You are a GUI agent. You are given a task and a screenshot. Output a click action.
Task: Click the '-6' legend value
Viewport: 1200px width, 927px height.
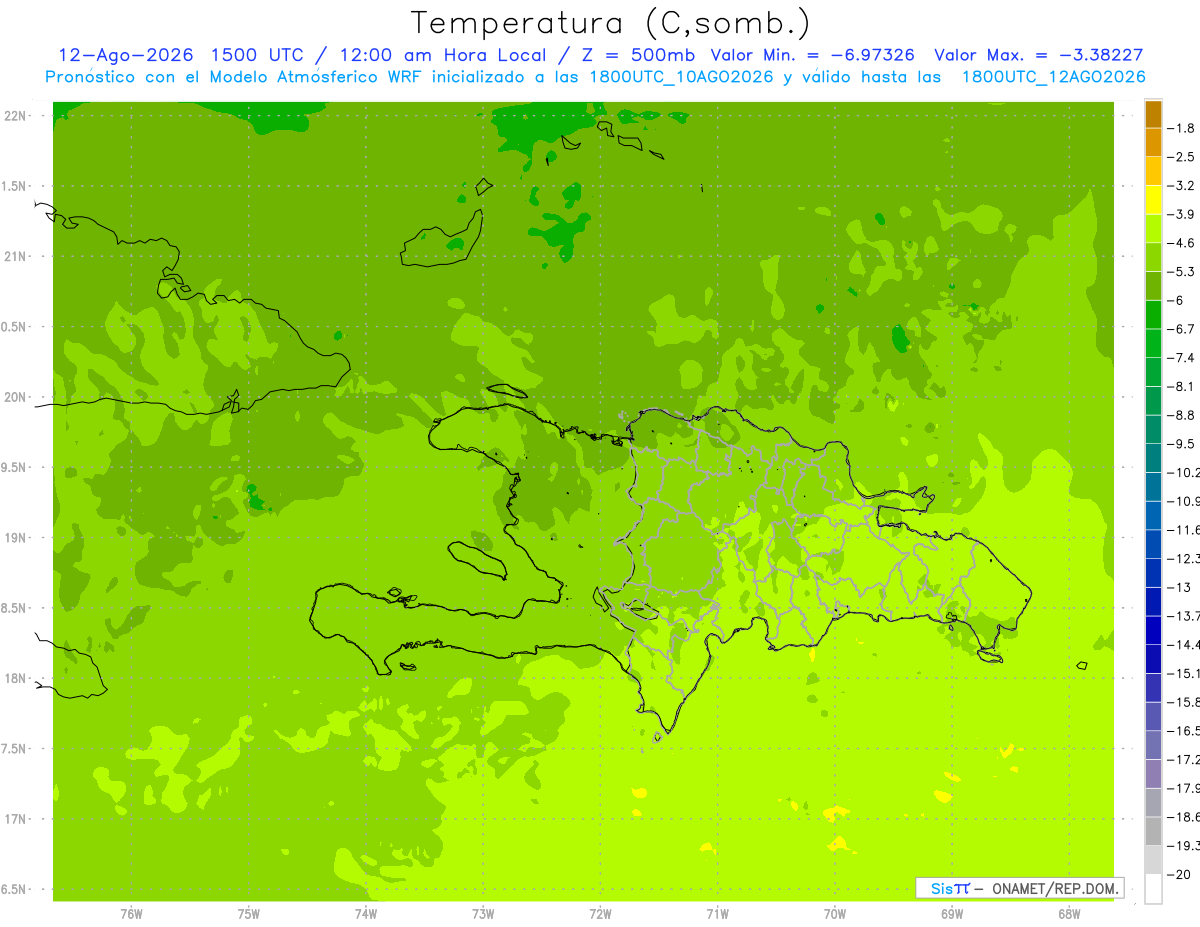(1176, 300)
